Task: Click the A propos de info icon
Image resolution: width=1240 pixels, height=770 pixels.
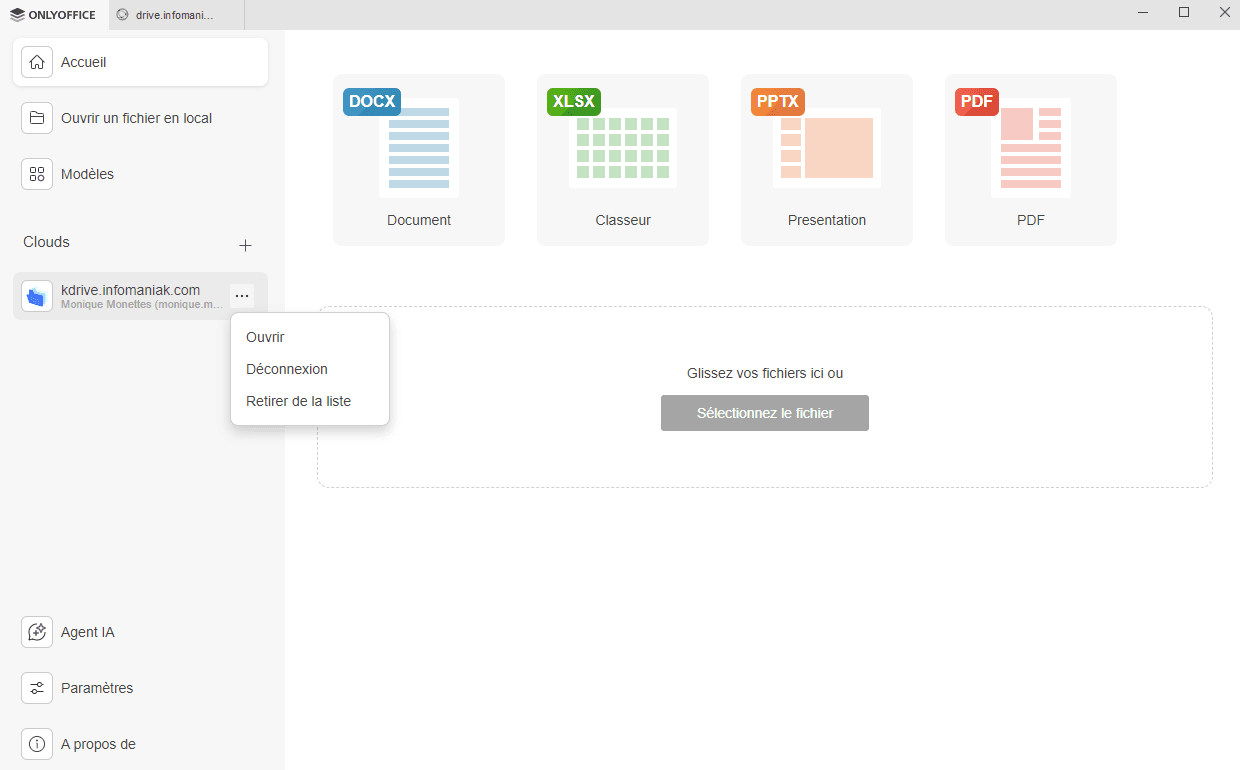Action: [37, 744]
